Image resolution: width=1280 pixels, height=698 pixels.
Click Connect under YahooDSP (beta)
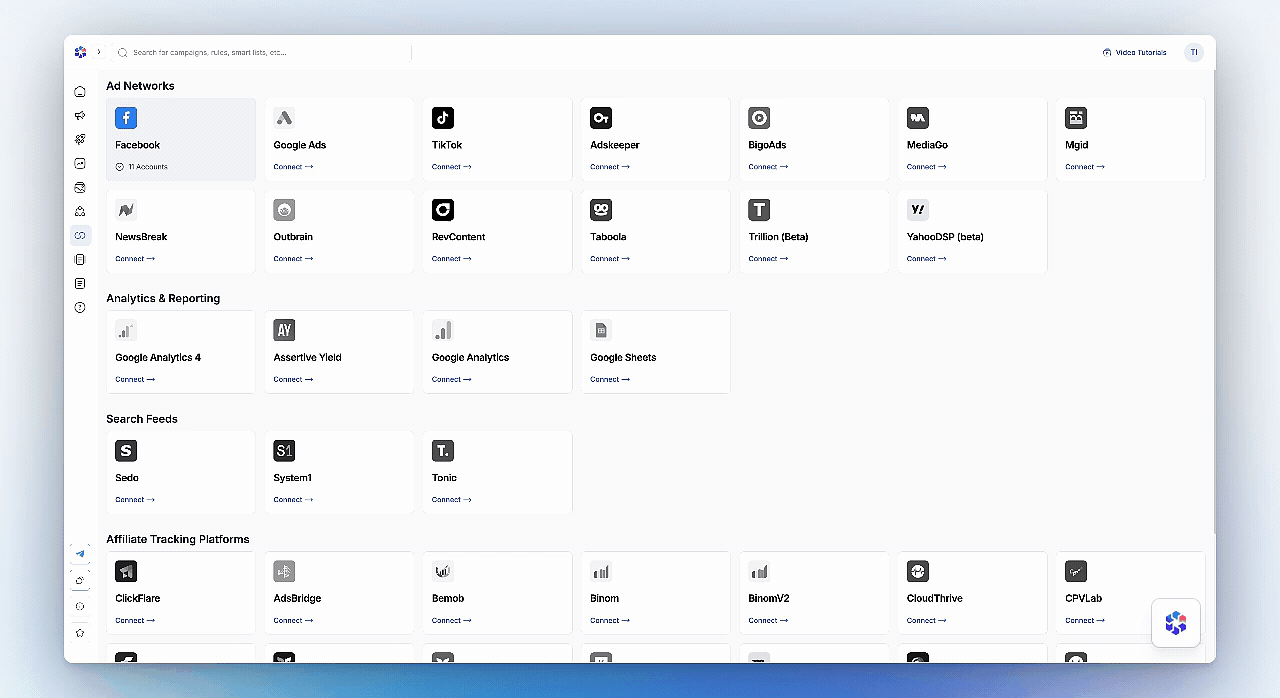927,259
